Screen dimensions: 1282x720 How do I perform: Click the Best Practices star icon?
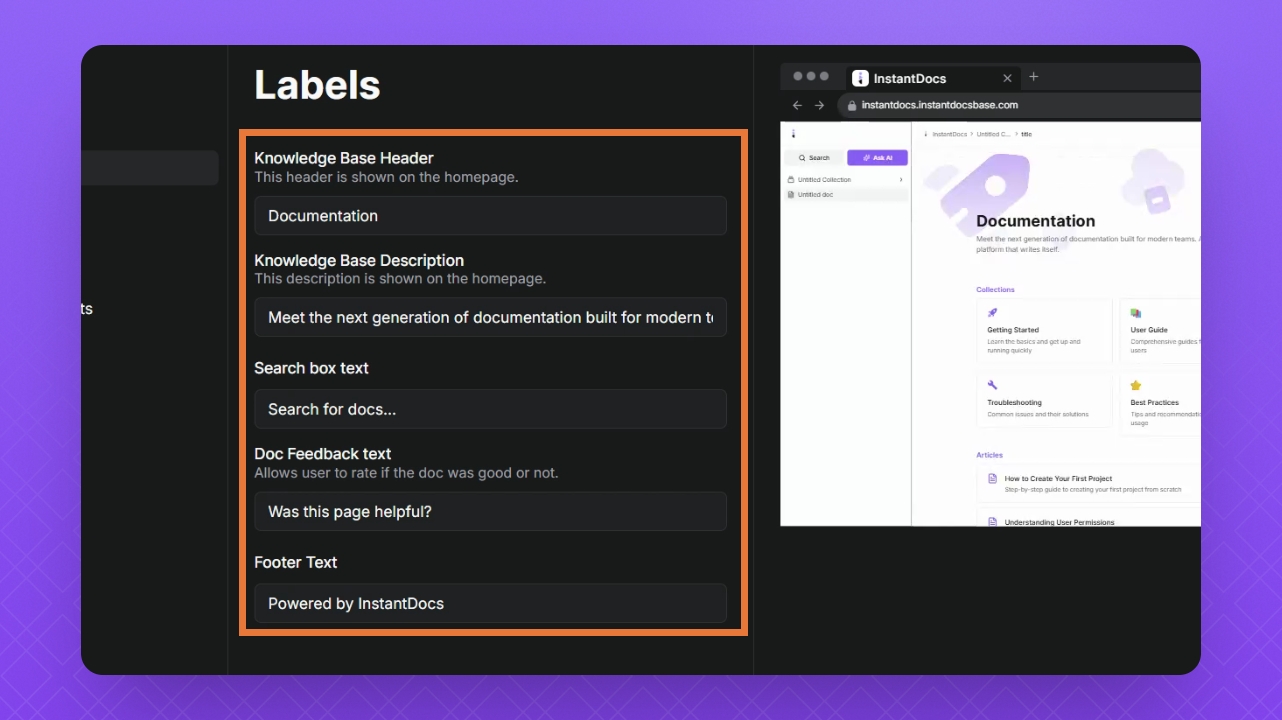1136,385
